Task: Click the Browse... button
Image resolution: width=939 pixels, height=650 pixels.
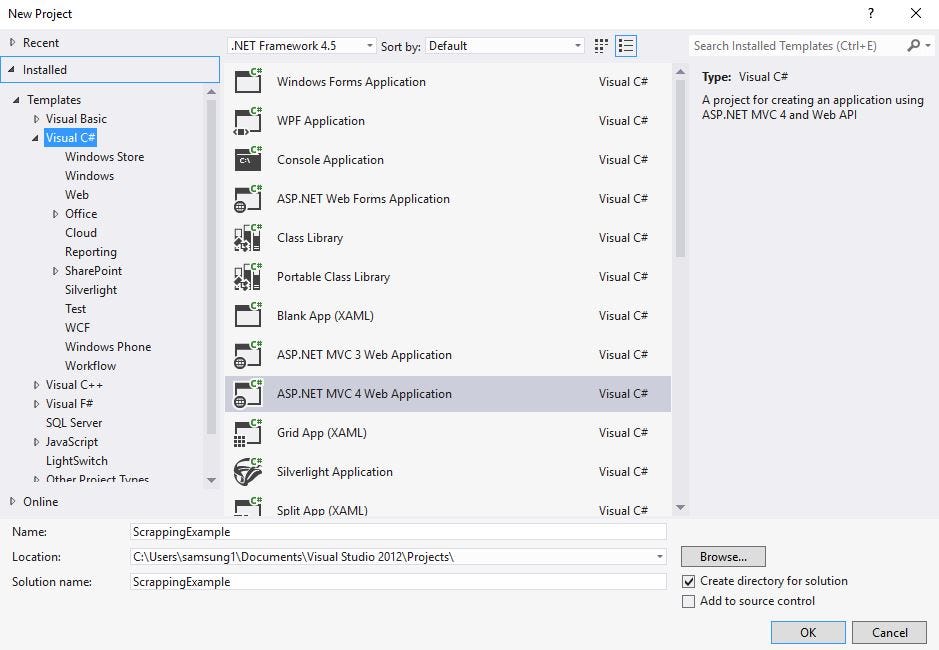Action: (x=723, y=557)
